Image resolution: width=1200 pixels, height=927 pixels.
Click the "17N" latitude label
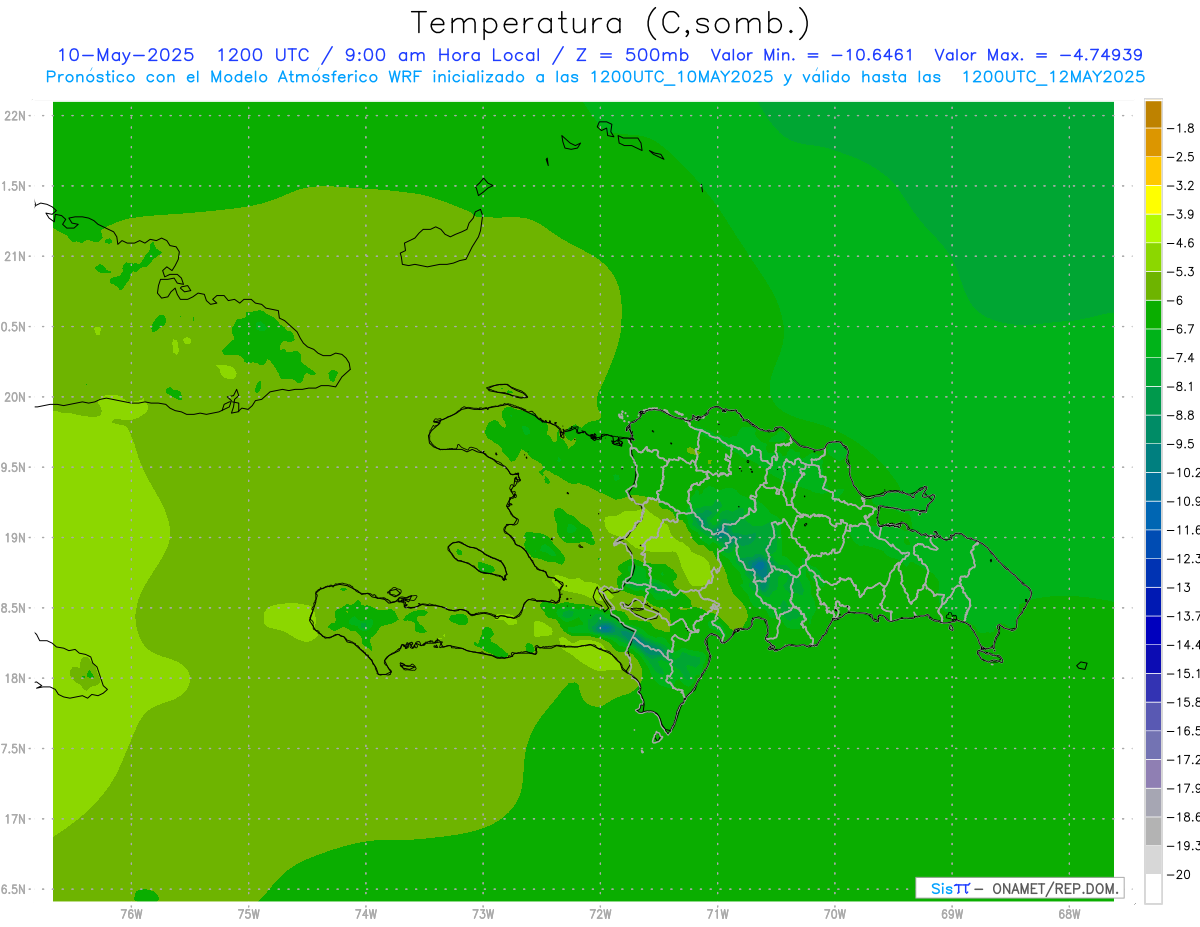[x=15, y=818]
